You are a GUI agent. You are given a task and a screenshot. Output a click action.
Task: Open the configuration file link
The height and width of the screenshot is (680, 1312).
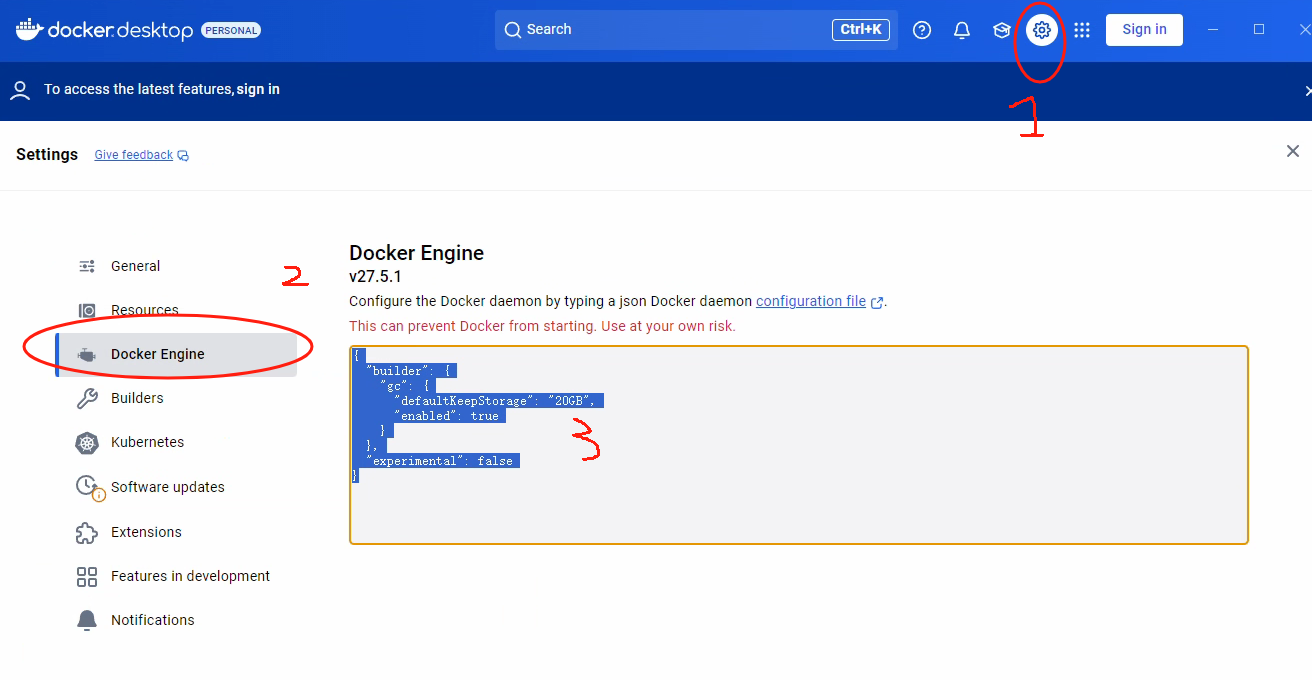click(x=811, y=301)
